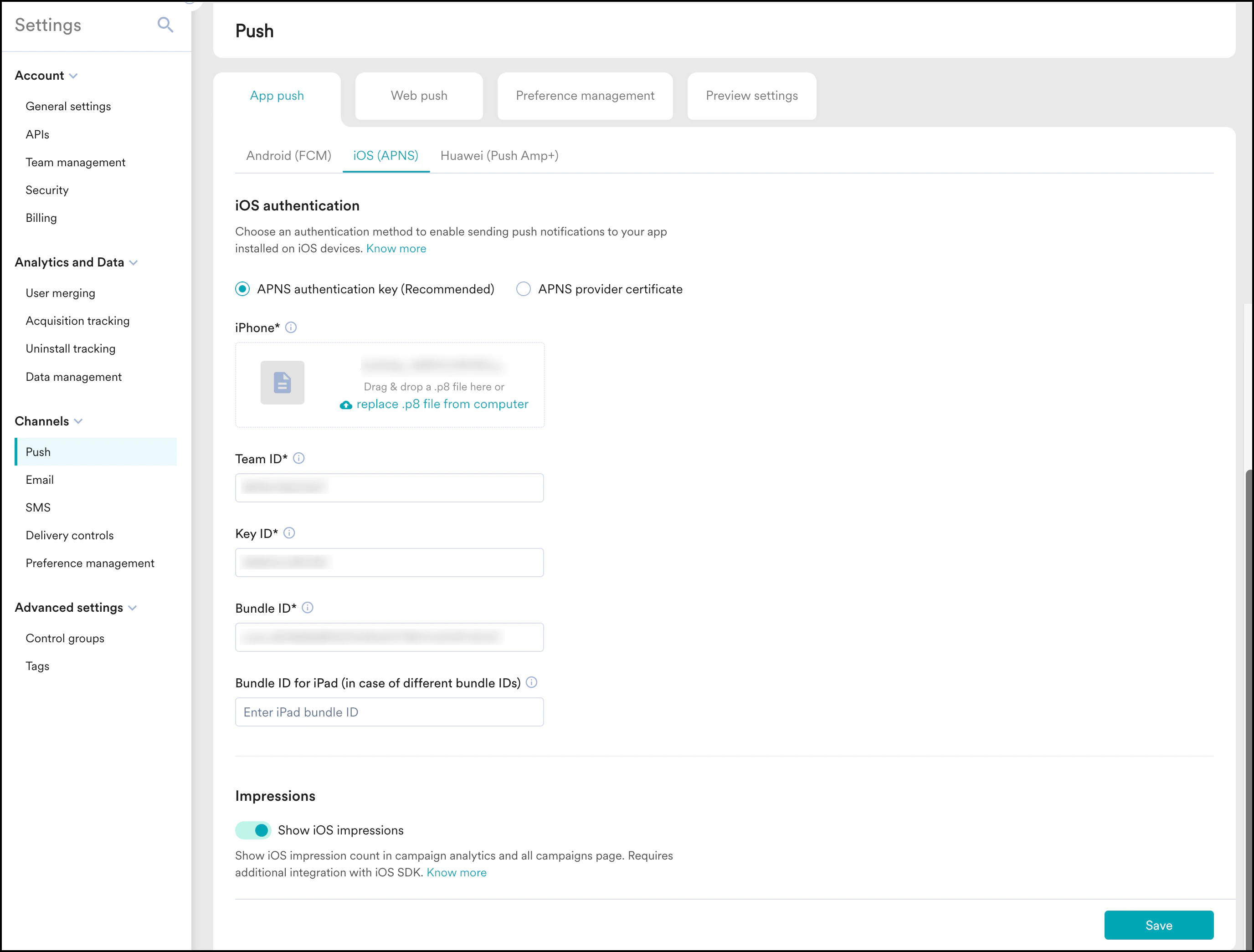
Task: Click info icon beside Bundle ID
Action: point(308,608)
